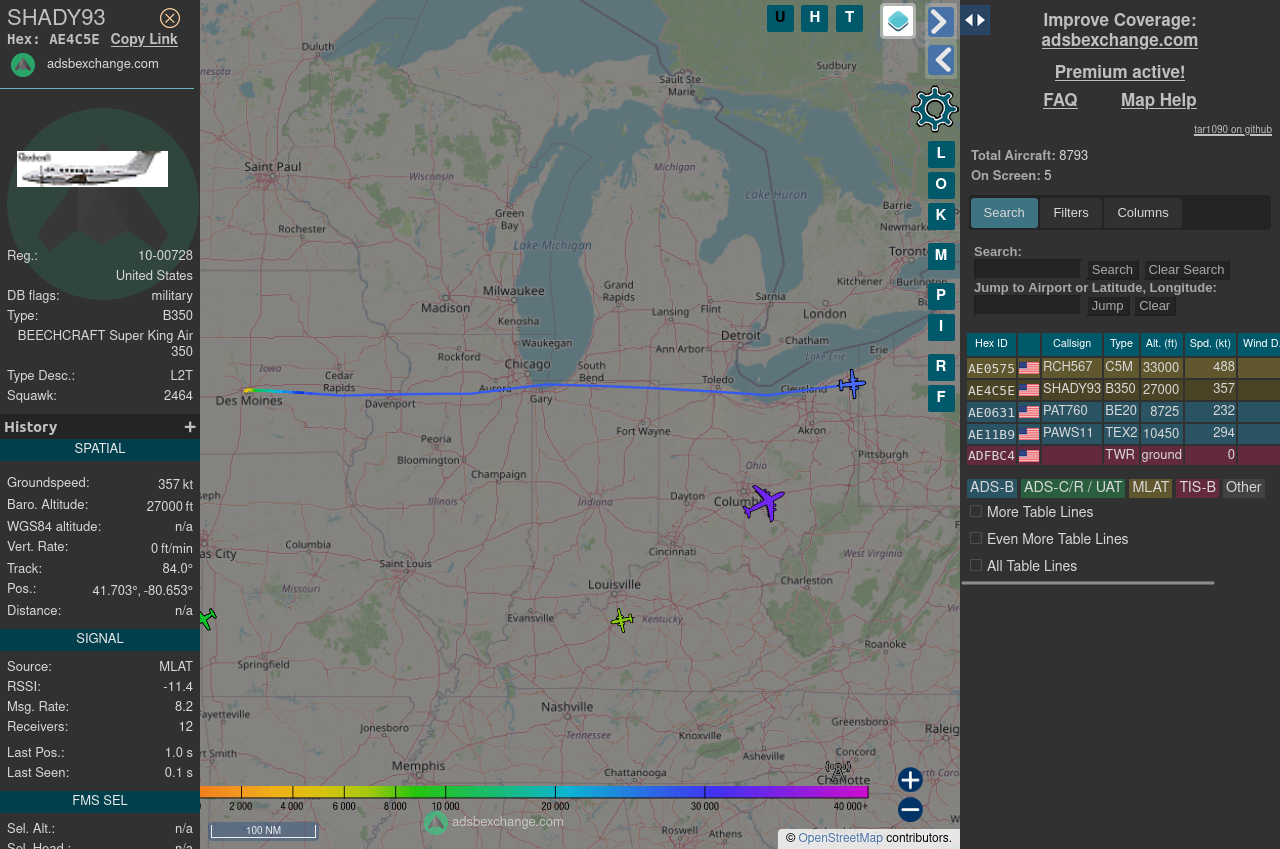Click the Search button
Screen dimensions: 1280x849
point(1112,270)
